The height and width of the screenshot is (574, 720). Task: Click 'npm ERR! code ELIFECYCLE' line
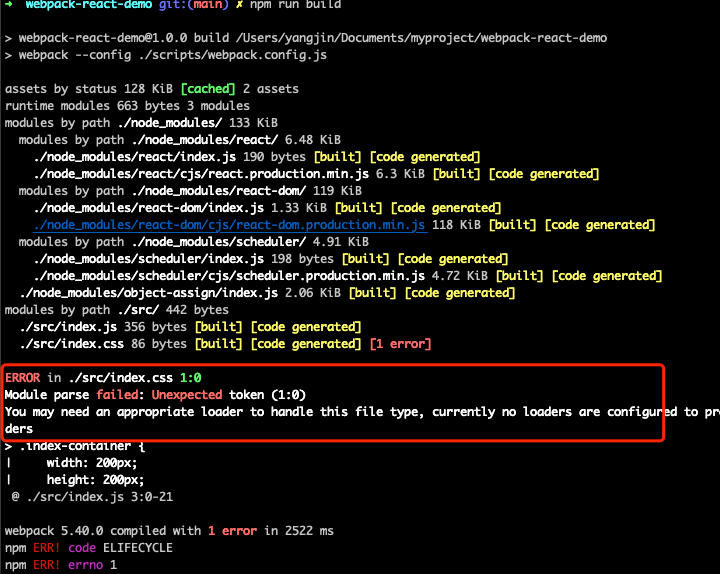click(x=89, y=548)
